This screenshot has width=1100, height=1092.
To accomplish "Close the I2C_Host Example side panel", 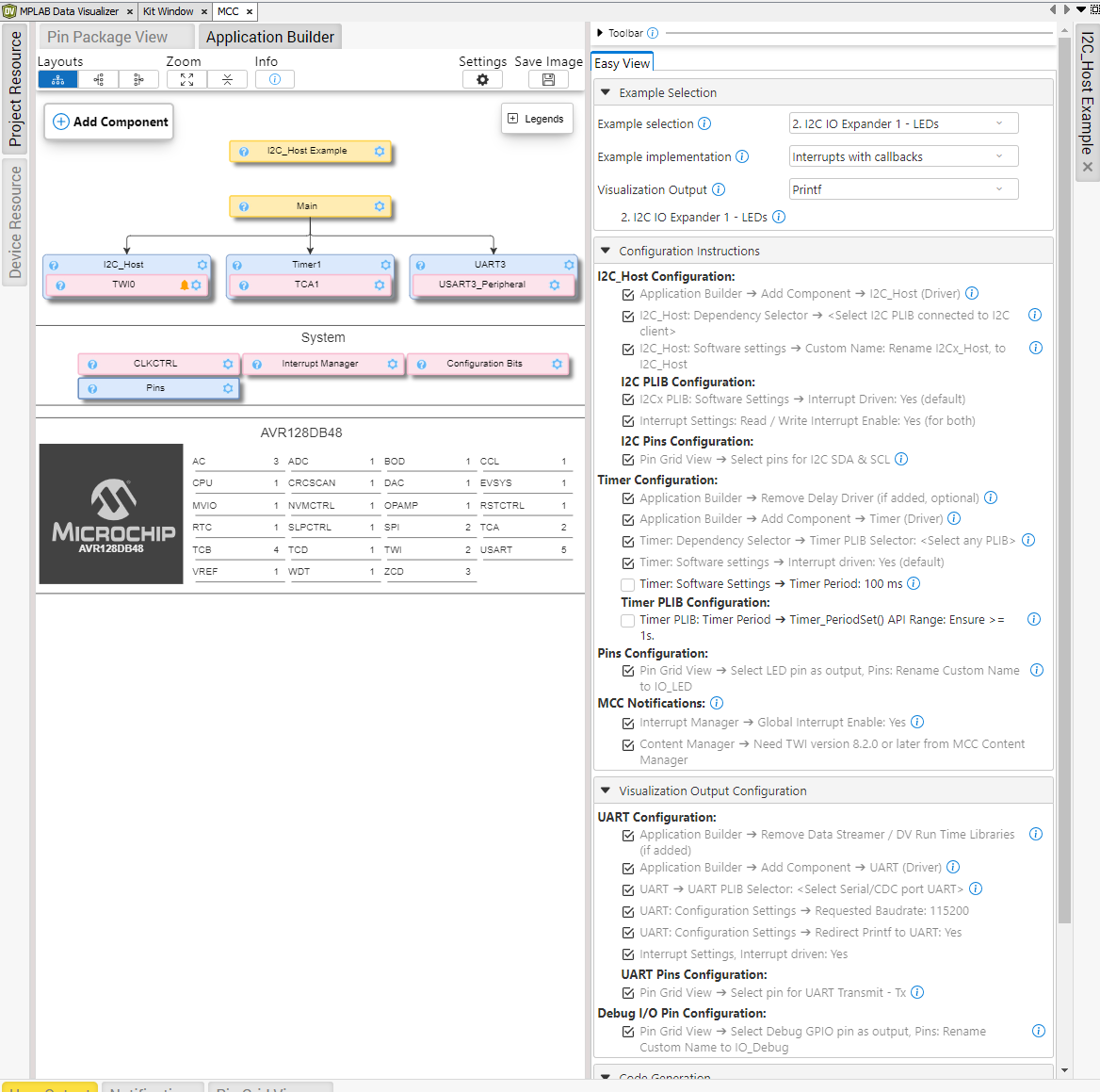I will [1087, 167].
